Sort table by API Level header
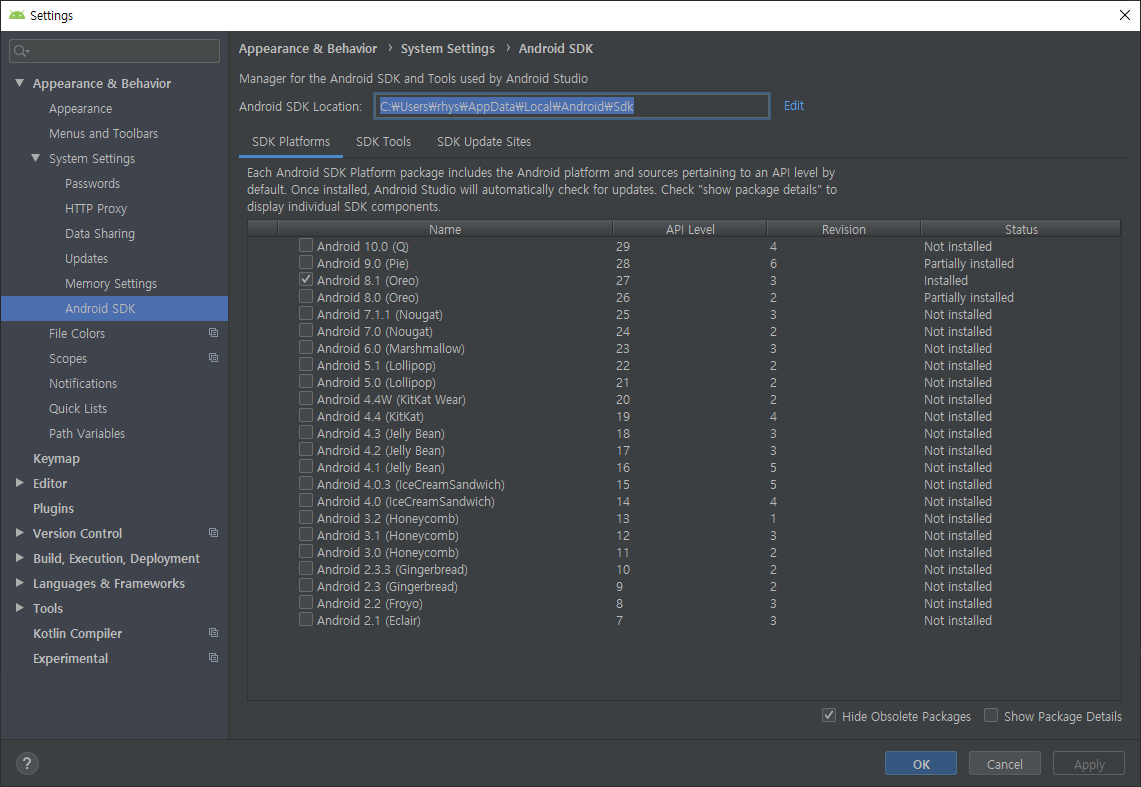This screenshot has height=787, width=1141. [x=690, y=229]
